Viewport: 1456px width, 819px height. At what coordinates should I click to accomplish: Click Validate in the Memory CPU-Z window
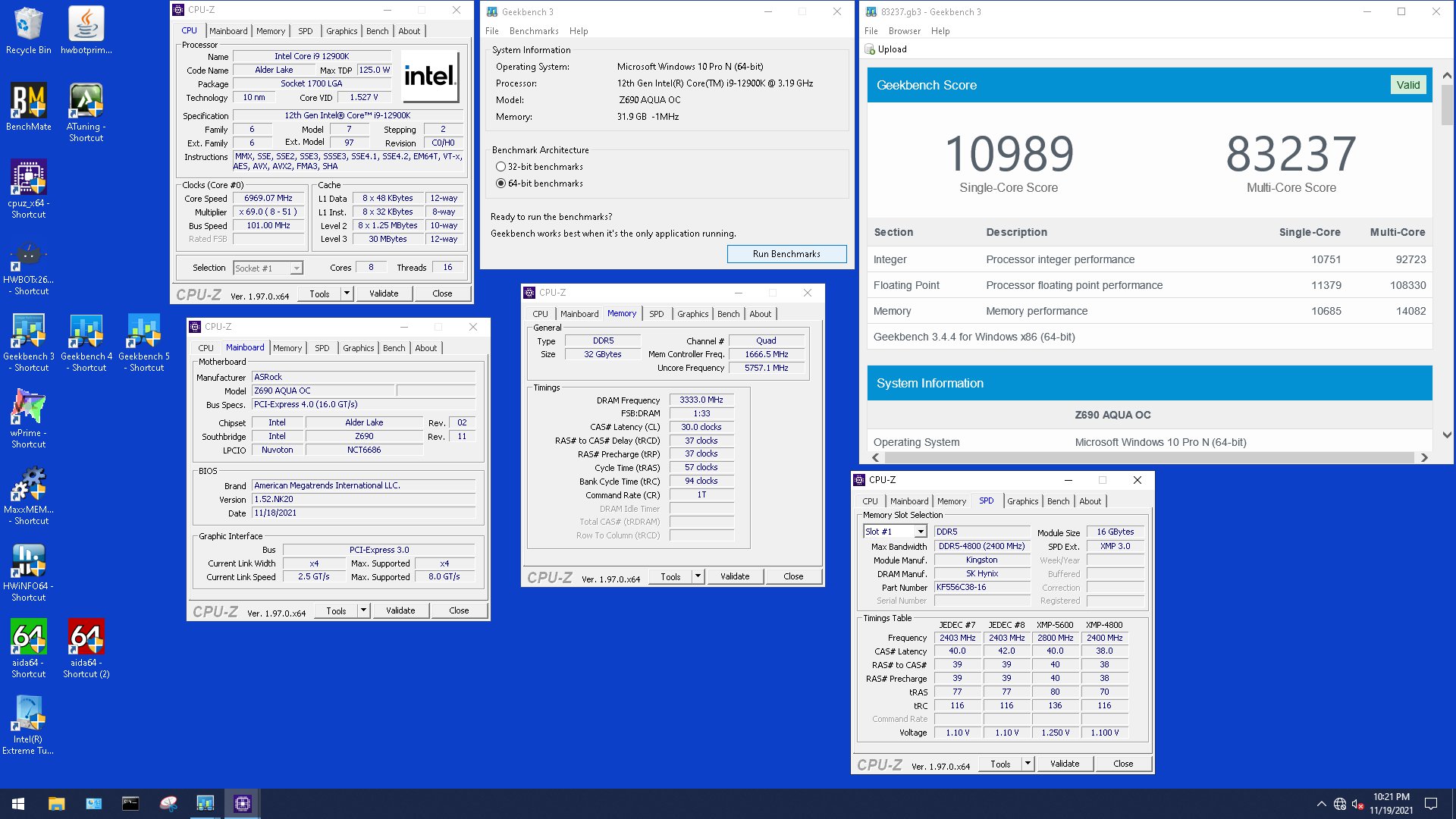click(x=734, y=577)
